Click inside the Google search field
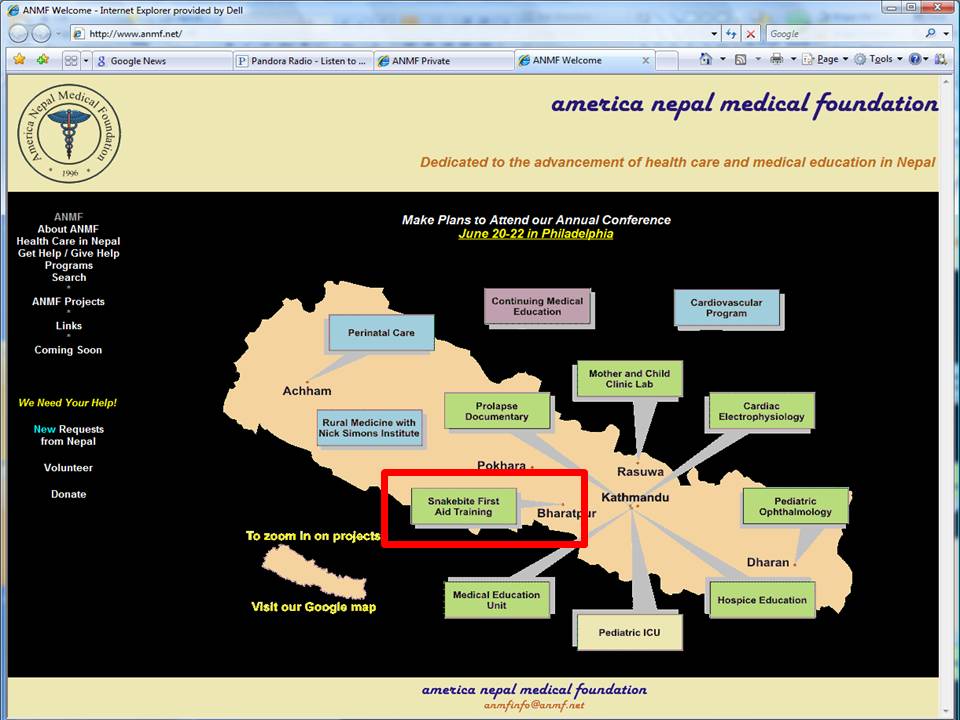 [840, 33]
